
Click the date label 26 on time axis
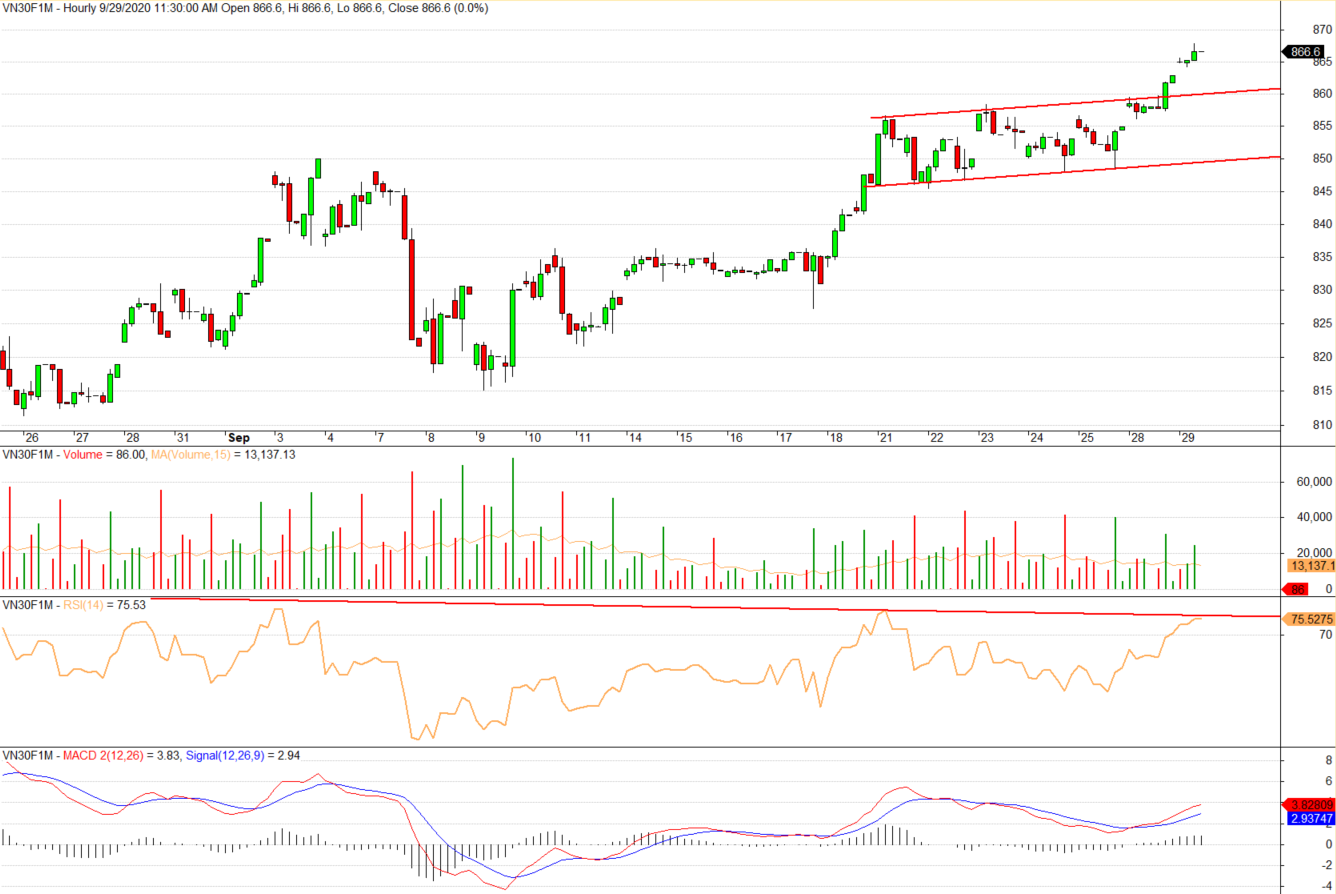click(x=32, y=438)
